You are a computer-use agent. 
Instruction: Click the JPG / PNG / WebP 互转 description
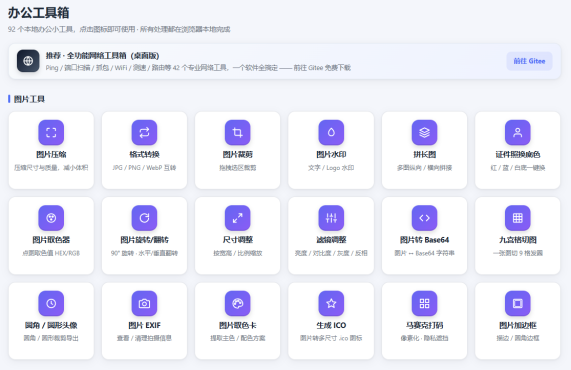click(x=144, y=168)
